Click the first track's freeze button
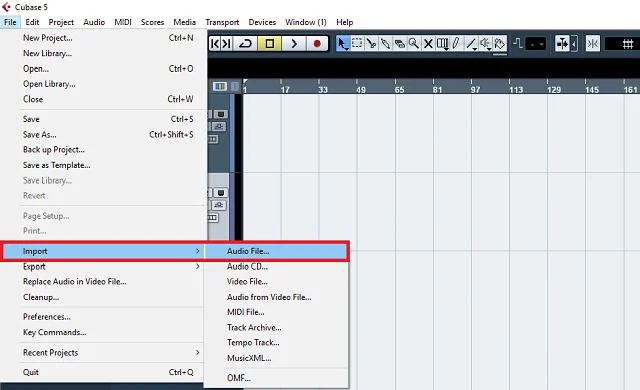The image size is (640, 390). click(x=220, y=114)
